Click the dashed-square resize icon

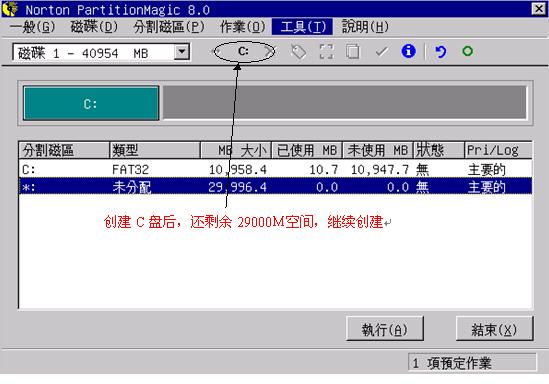pos(326,52)
